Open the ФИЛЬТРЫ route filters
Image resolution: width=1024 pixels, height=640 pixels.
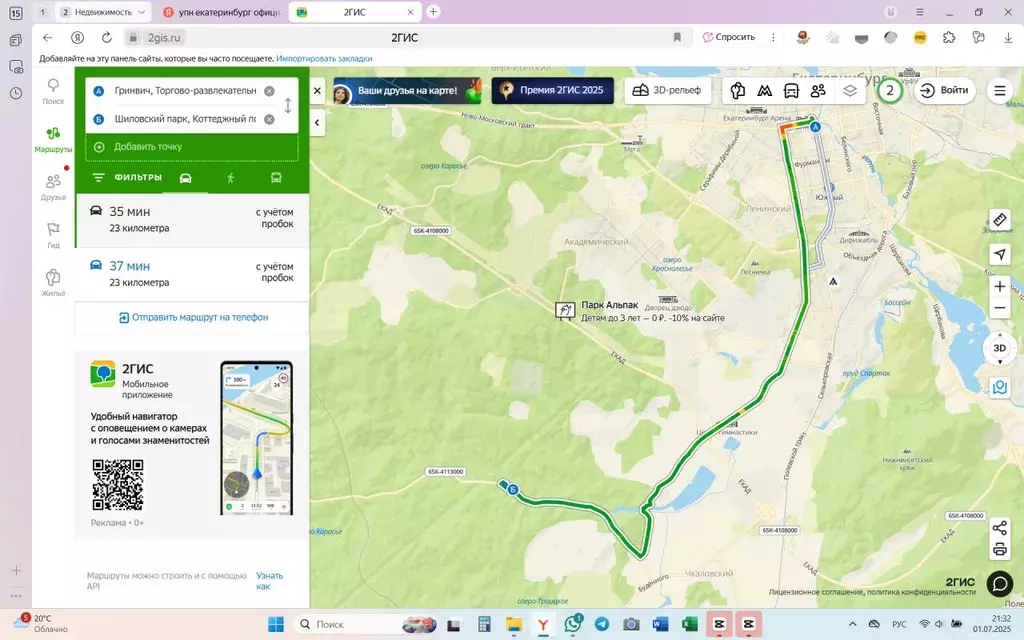point(127,178)
